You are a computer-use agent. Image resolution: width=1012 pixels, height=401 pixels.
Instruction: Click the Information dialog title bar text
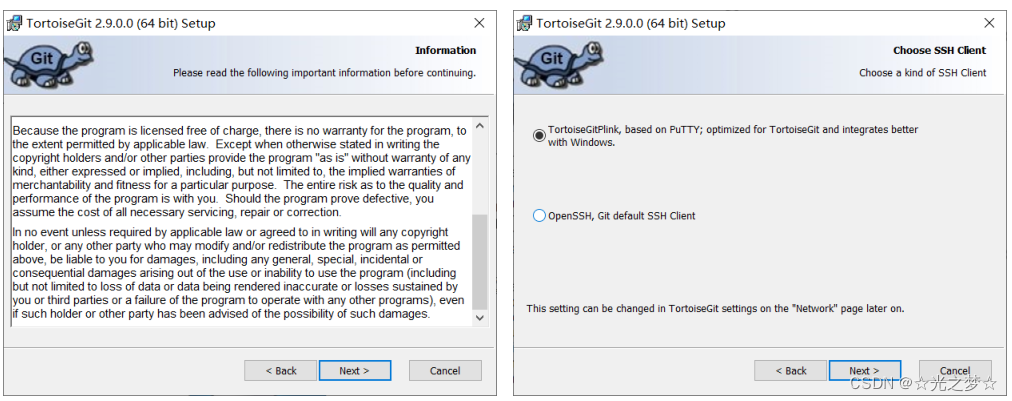121,23
